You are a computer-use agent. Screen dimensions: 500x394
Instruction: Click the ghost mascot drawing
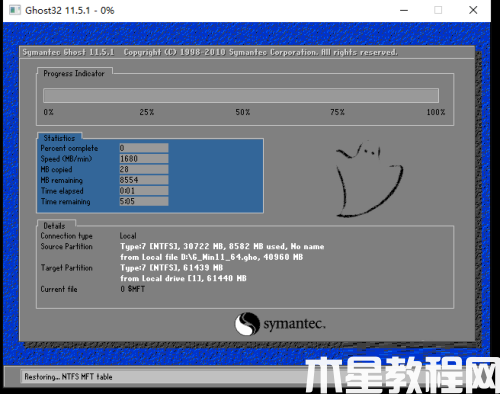(369, 179)
